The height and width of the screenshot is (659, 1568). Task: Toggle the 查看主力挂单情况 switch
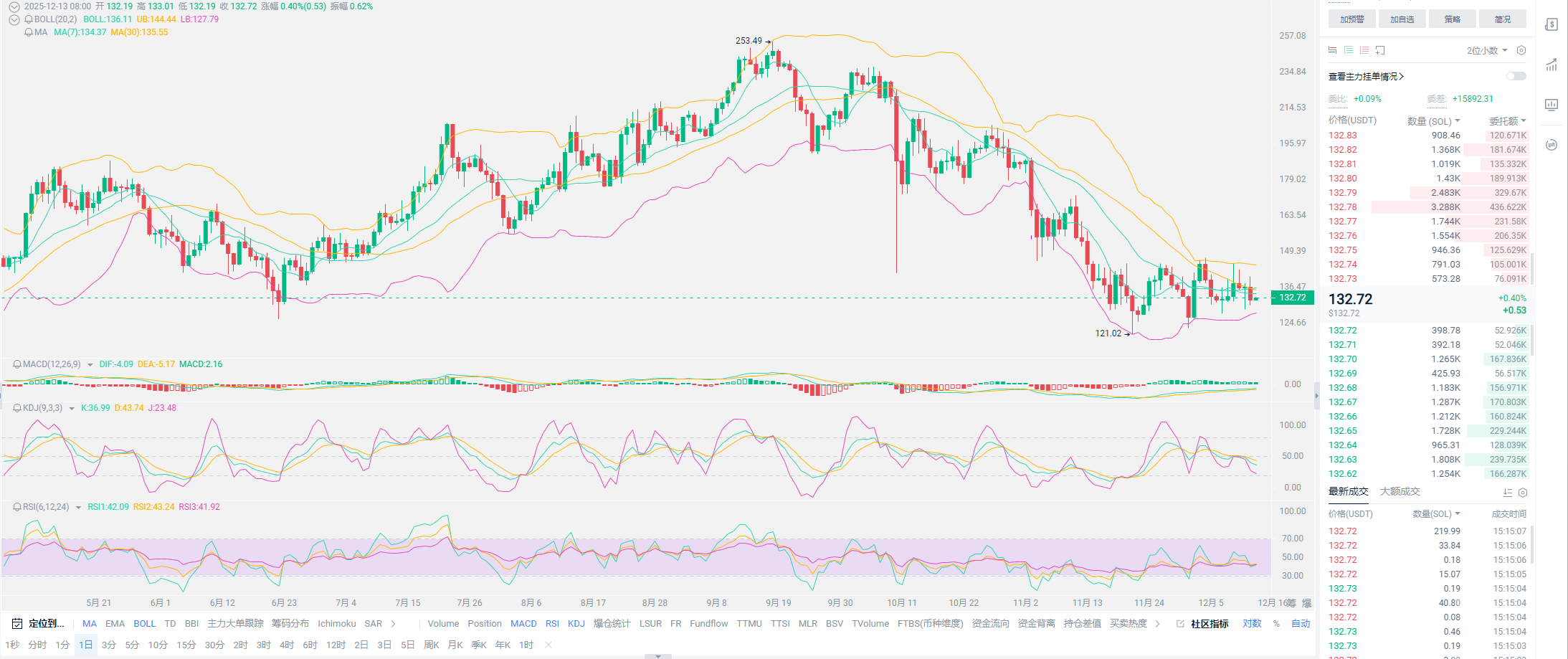pos(1516,76)
